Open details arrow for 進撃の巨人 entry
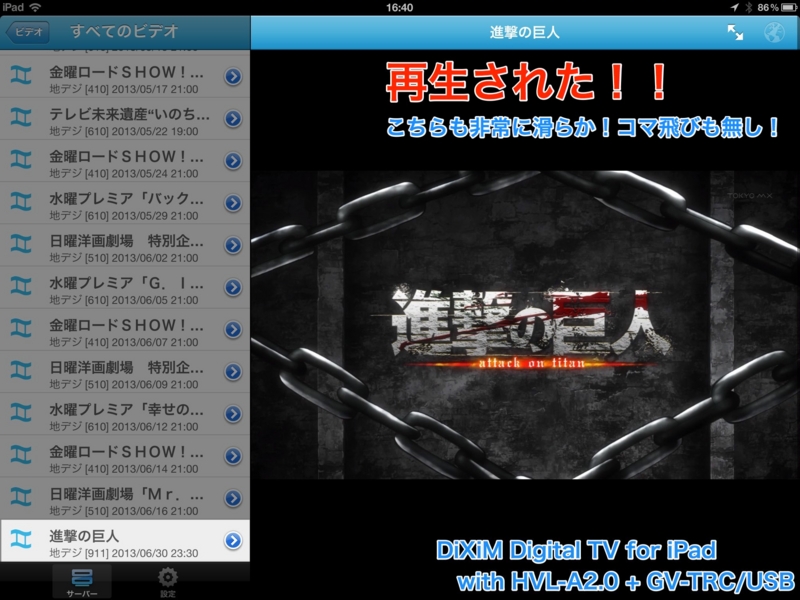 [233, 540]
